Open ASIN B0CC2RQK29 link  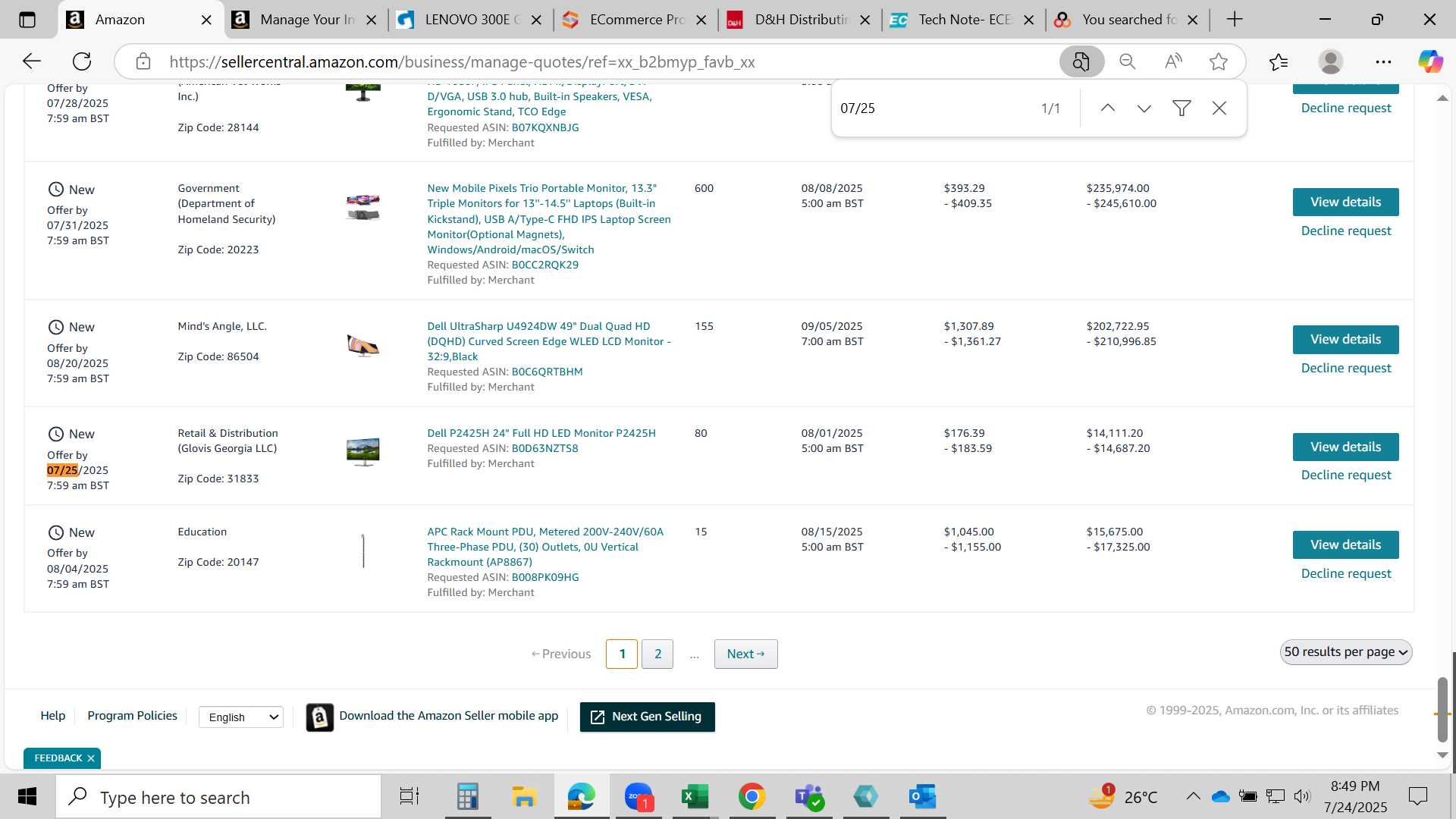544,265
